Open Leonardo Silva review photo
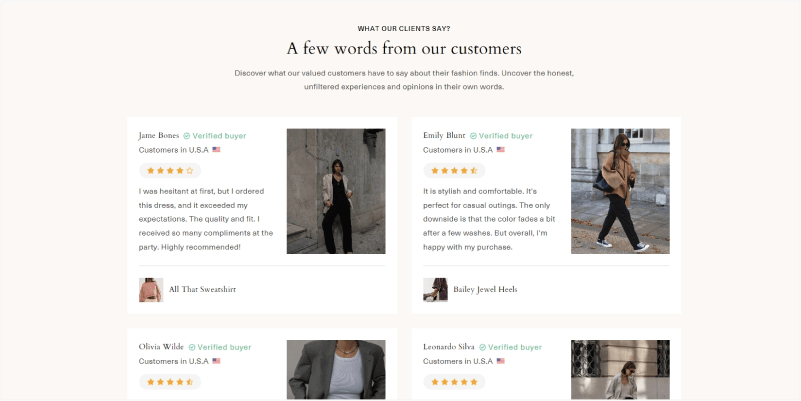801x401 pixels. click(620, 370)
